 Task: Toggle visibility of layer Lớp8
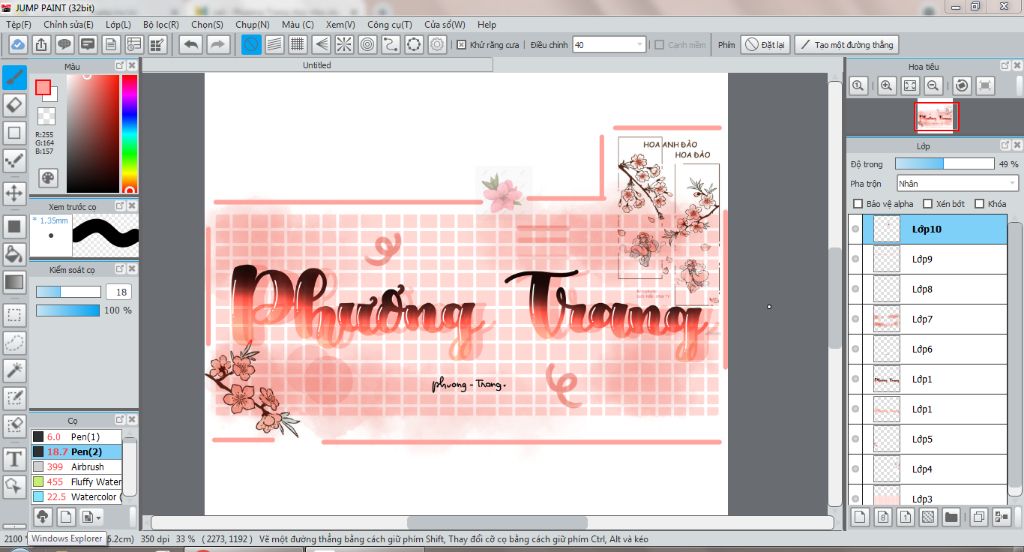856,289
